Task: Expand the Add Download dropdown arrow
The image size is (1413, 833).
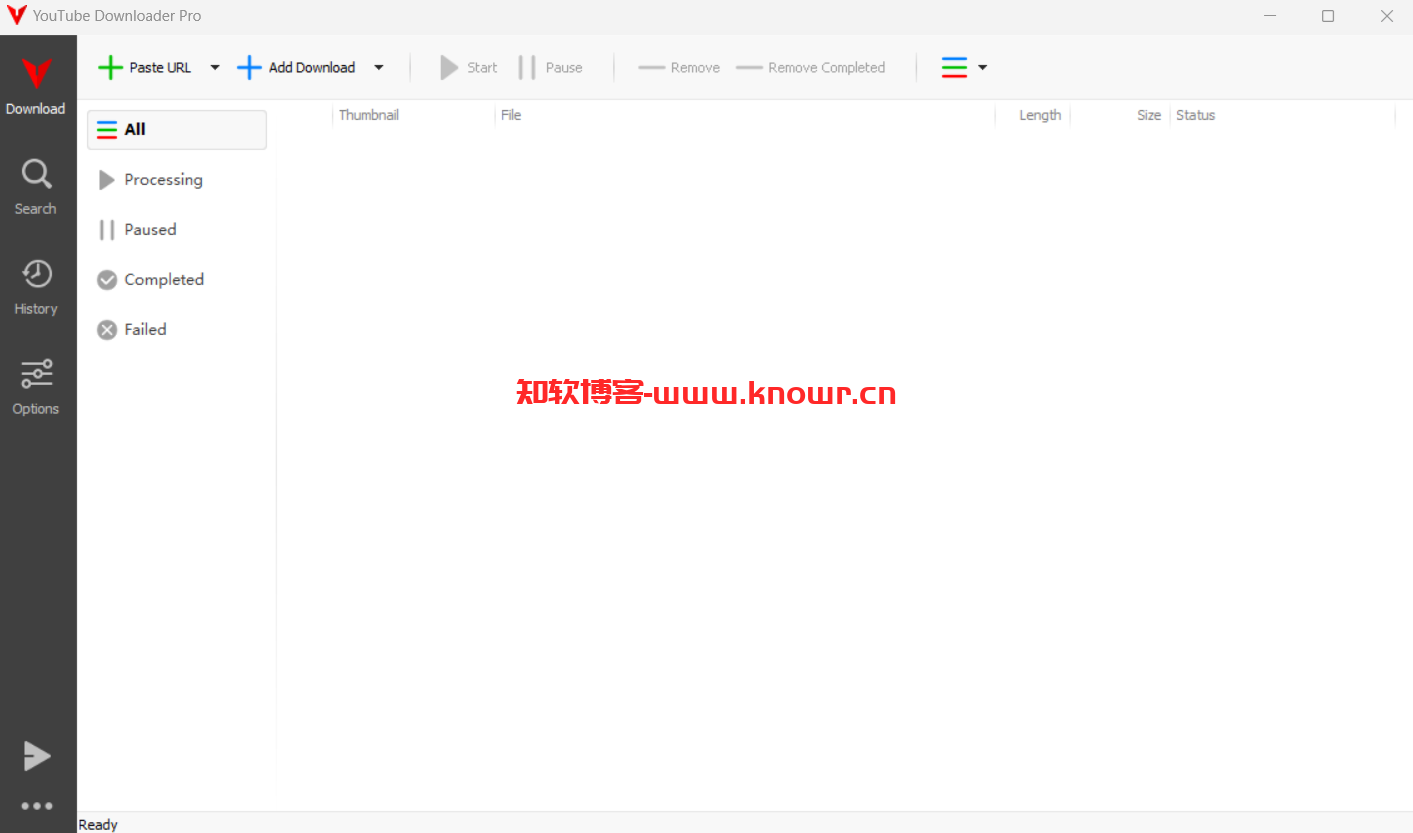Action: pyautogui.click(x=378, y=67)
